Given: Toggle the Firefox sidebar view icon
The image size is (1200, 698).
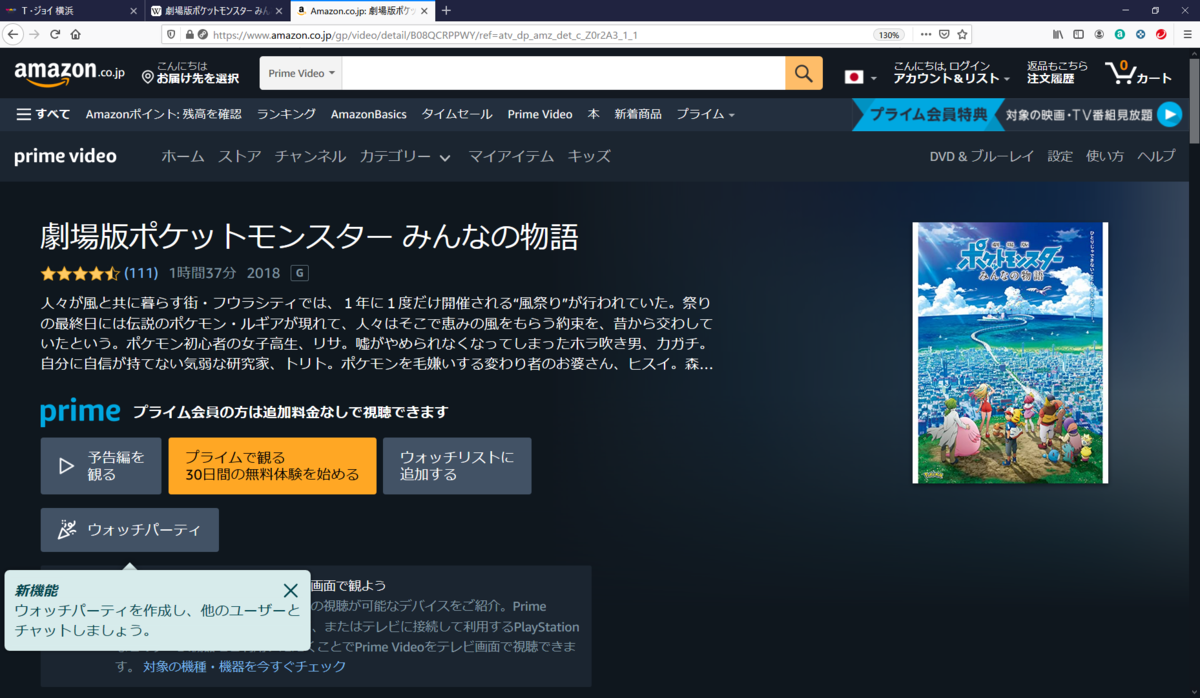Looking at the screenshot, I should point(1078,34).
